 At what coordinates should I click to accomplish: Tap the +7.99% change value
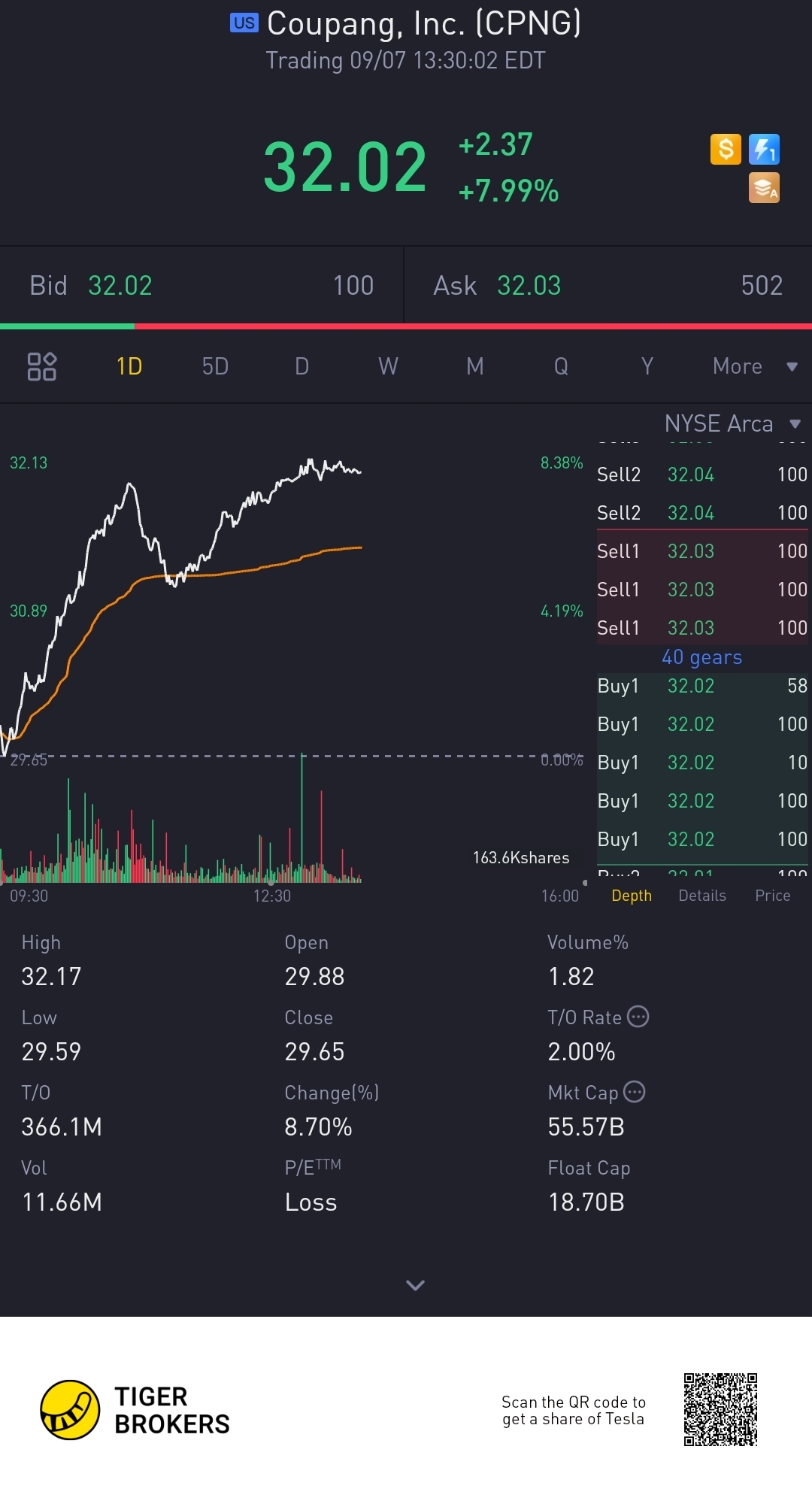point(509,191)
